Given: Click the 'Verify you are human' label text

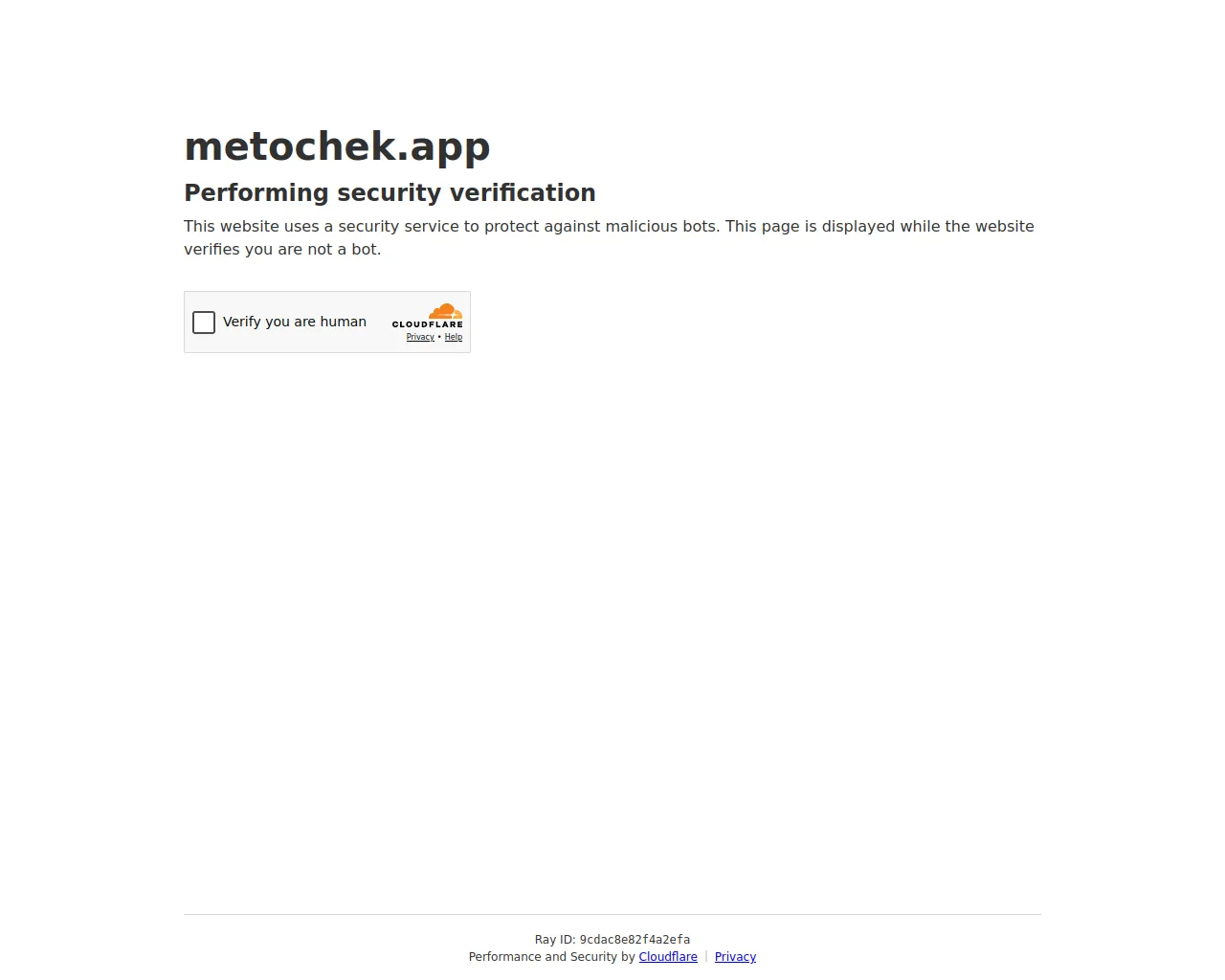Looking at the screenshot, I should pyautogui.click(x=295, y=322).
